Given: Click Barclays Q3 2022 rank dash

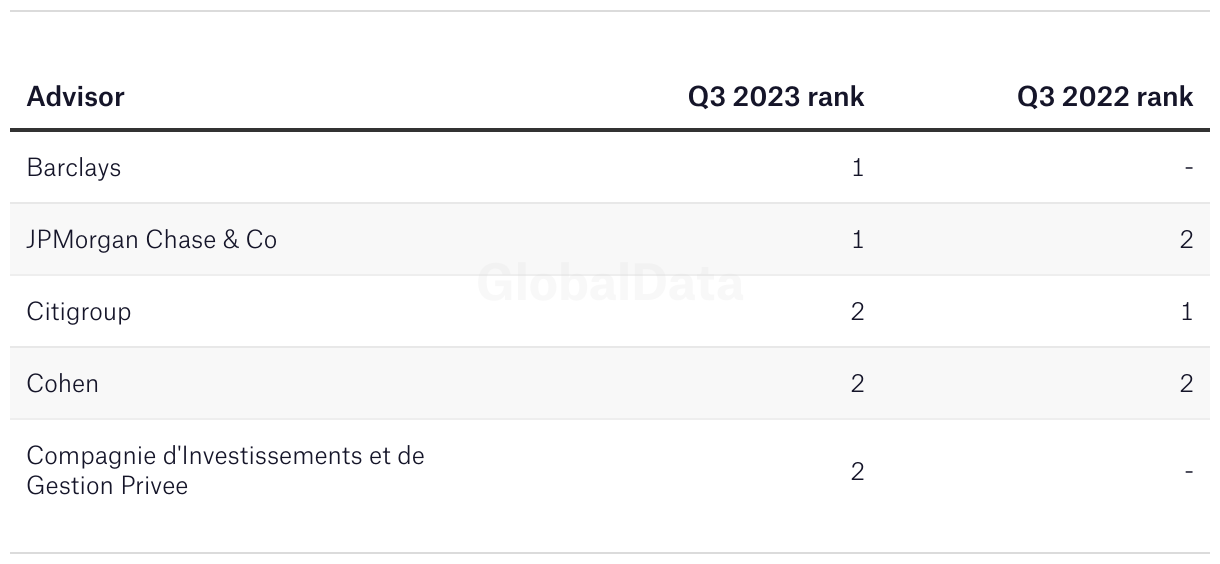Looking at the screenshot, I should (x=1188, y=168).
